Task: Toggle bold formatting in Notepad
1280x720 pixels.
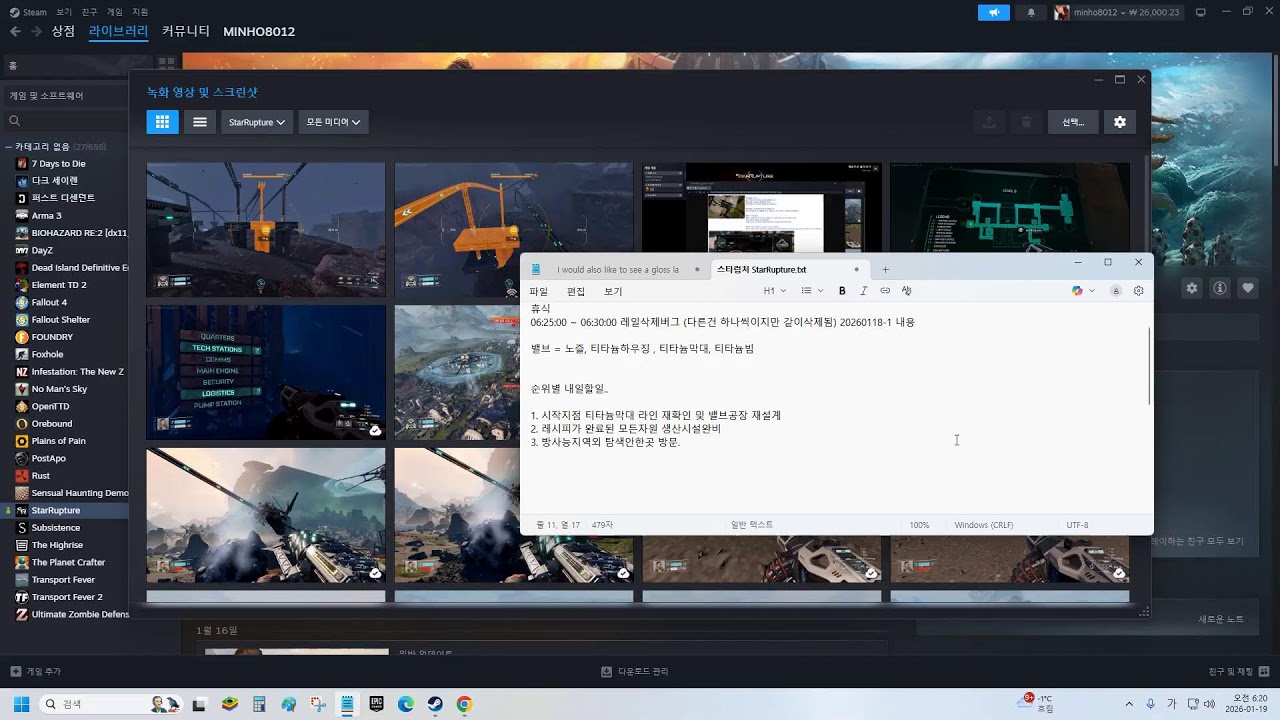Action: pos(842,291)
